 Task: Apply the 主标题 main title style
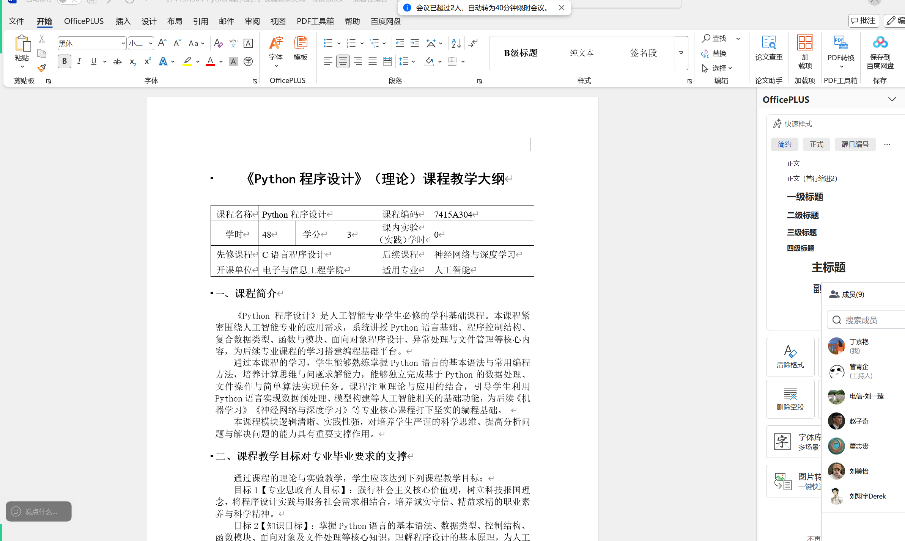828,267
